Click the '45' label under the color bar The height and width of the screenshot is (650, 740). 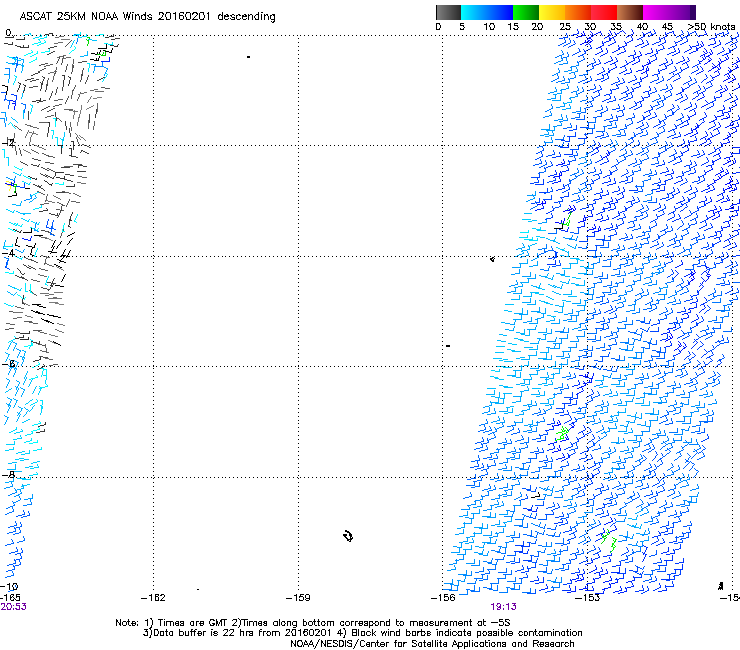(x=667, y=27)
